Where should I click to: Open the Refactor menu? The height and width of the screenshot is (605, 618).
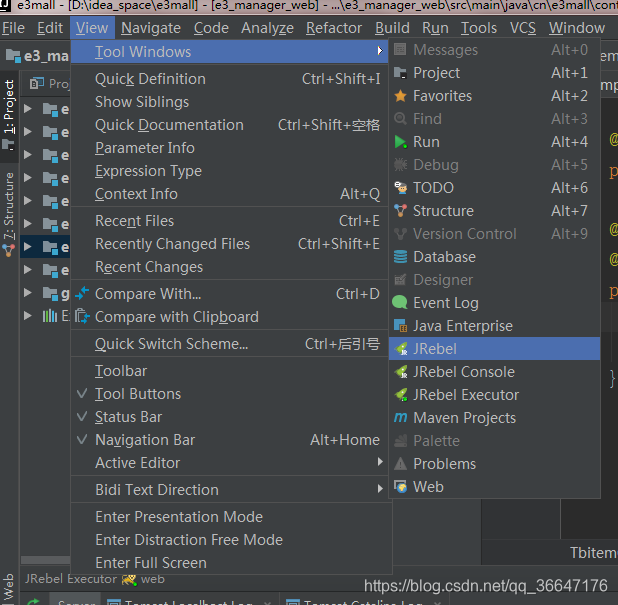pyautogui.click(x=334, y=28)
